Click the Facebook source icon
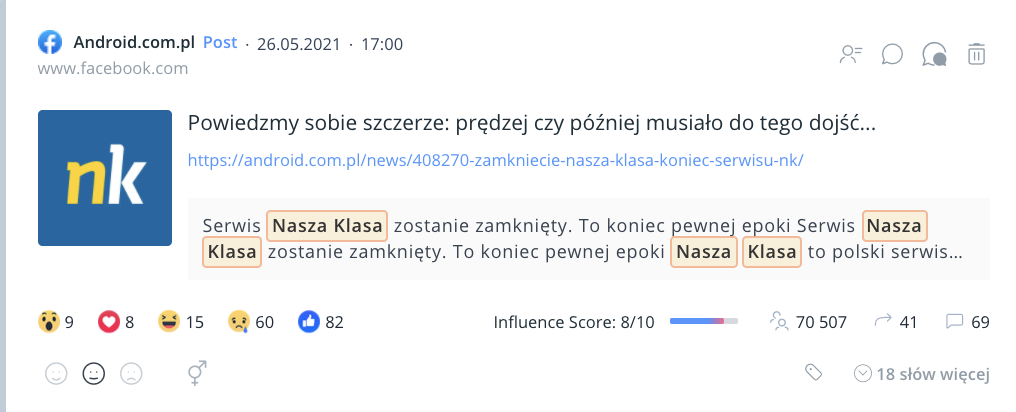The width and height of the screenshot is (1016, 412). 50,43
